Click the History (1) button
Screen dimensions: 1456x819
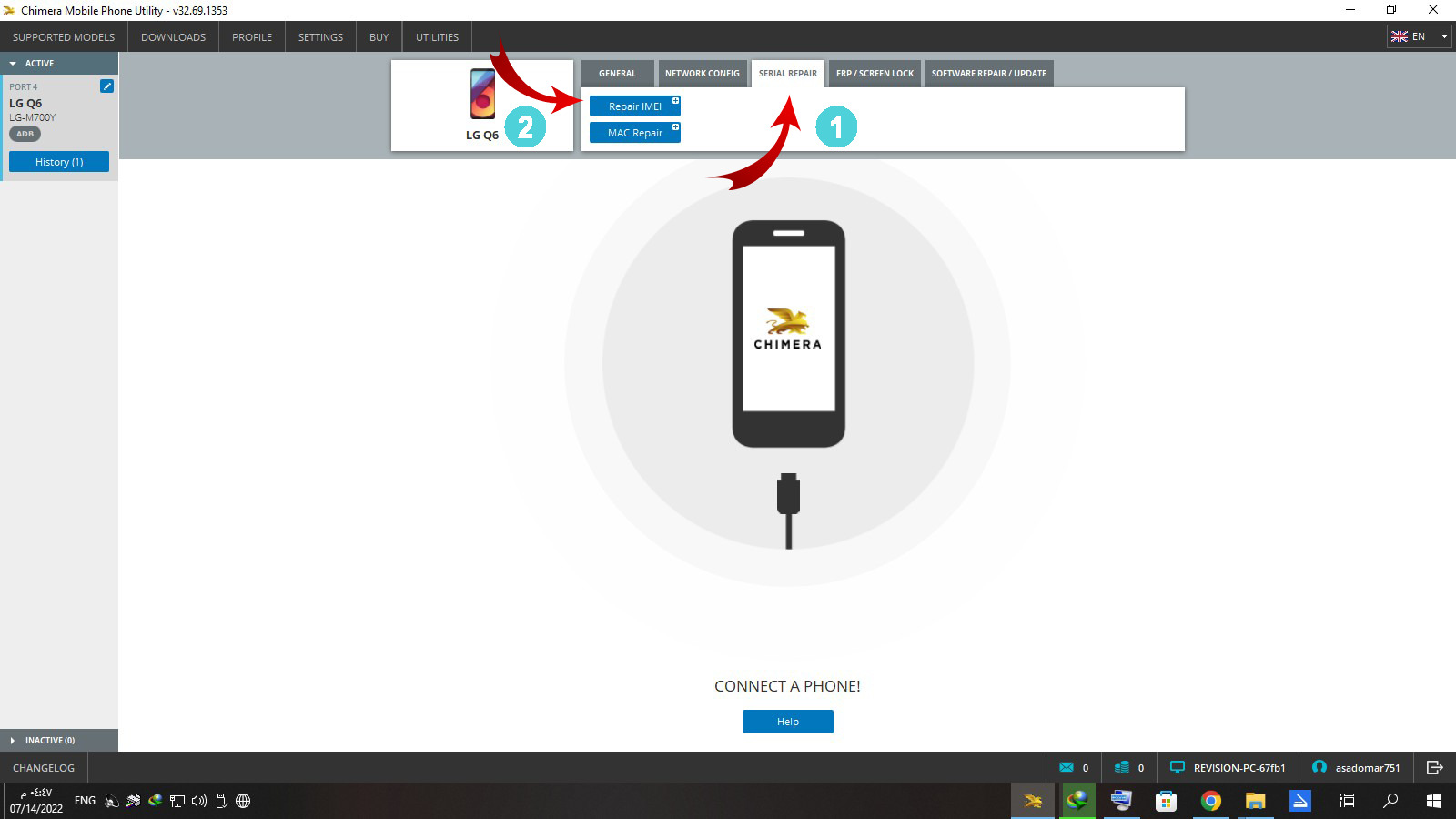[x=59, y=162]
